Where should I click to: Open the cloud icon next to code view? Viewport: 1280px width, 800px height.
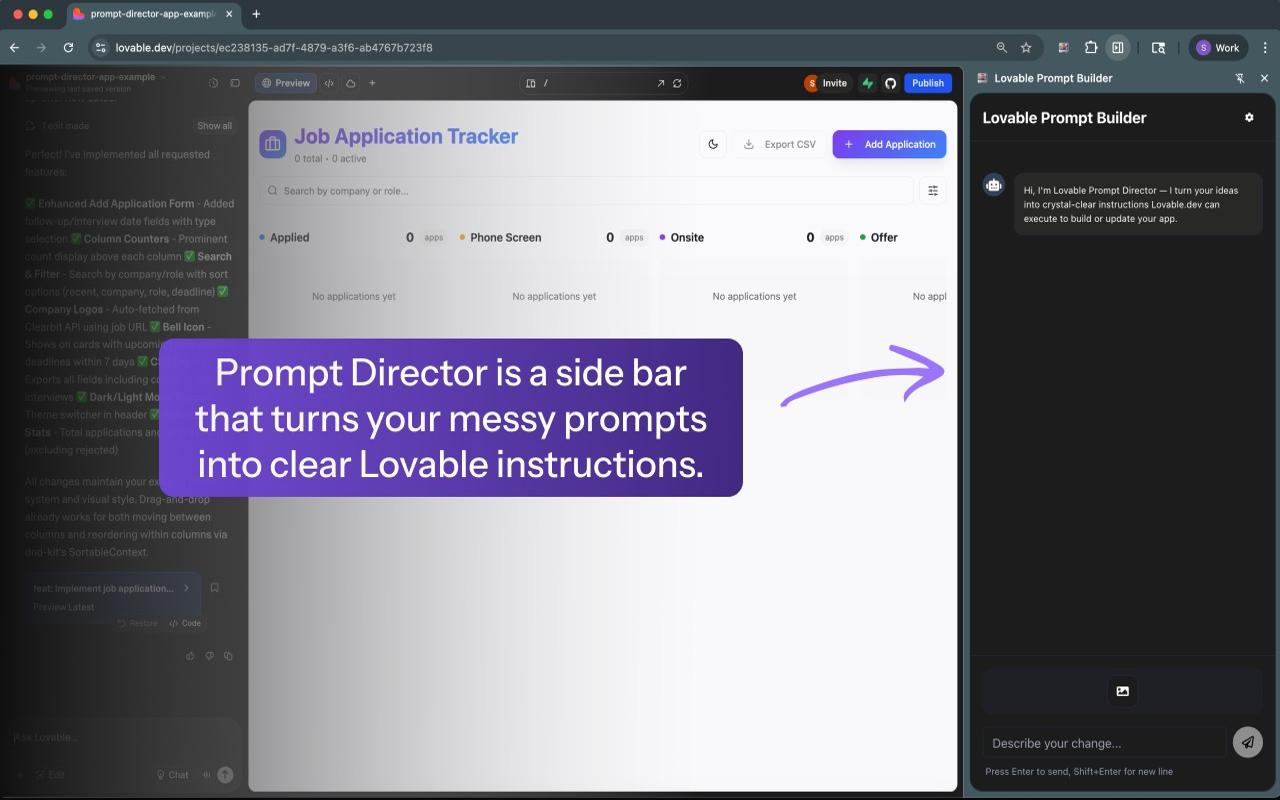point(350,83)
